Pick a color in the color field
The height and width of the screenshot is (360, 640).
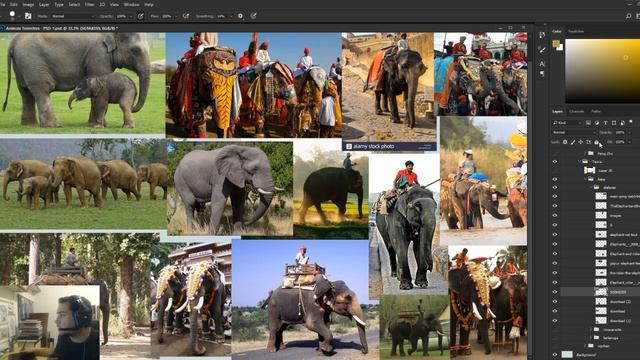click(x=602, y=71)
